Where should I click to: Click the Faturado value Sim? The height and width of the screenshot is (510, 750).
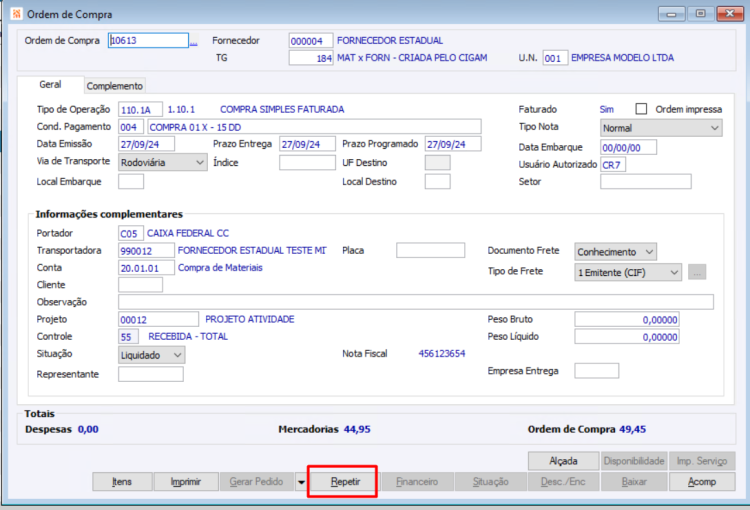tap(607, 109)
